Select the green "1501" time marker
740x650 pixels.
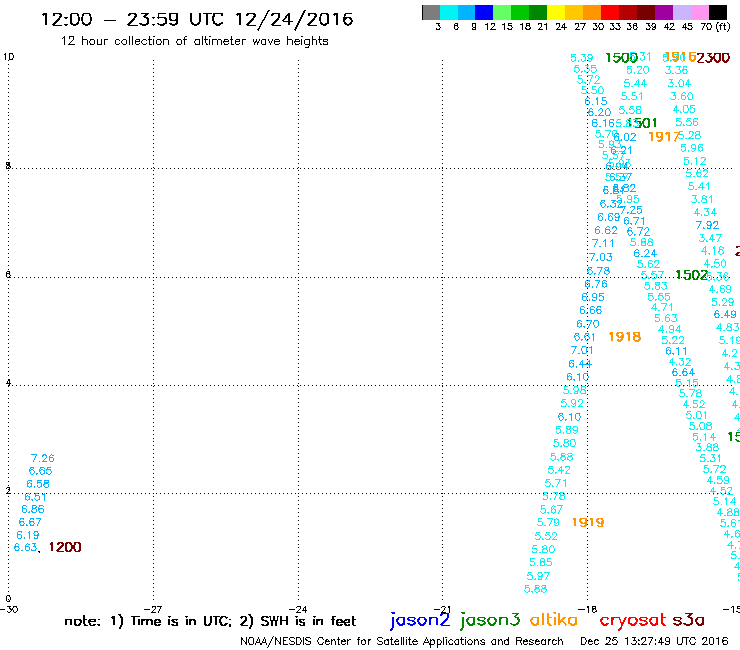642,123
